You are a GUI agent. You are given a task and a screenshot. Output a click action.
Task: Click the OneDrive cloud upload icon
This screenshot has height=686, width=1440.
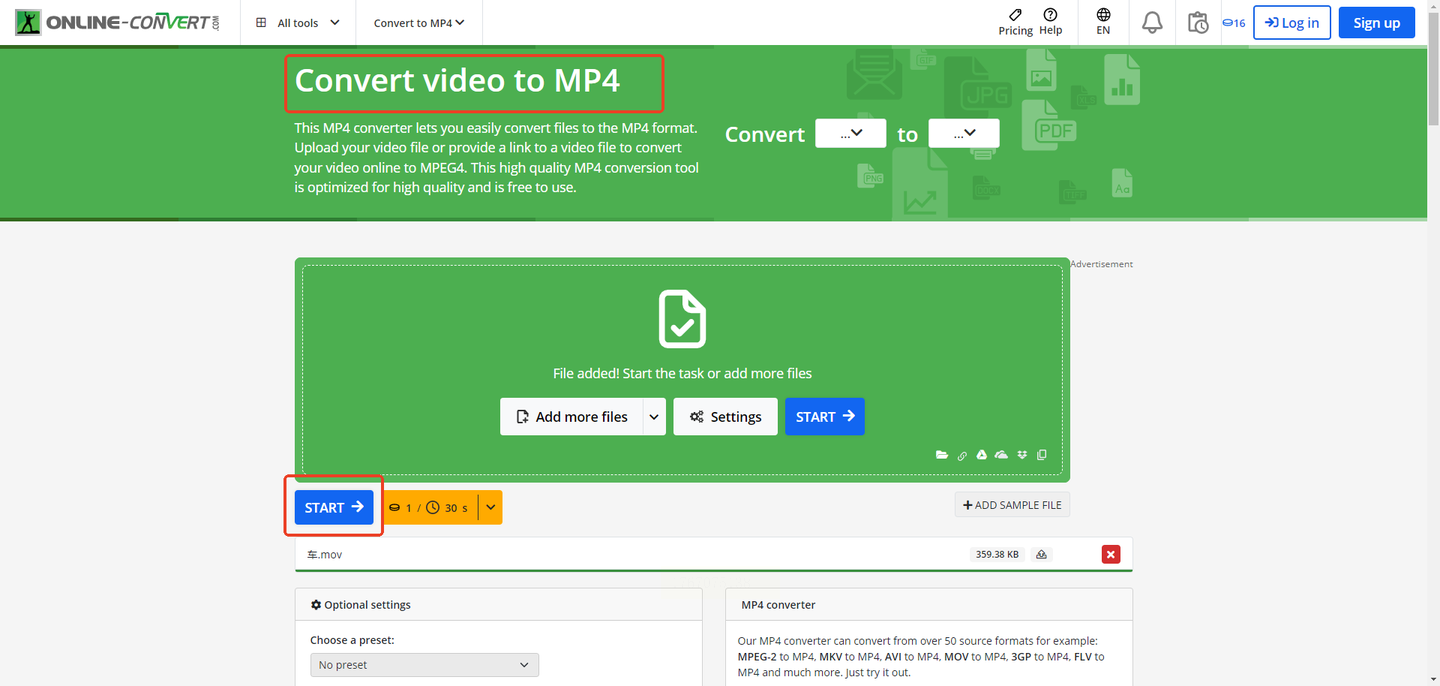(x=1002, y=455)
